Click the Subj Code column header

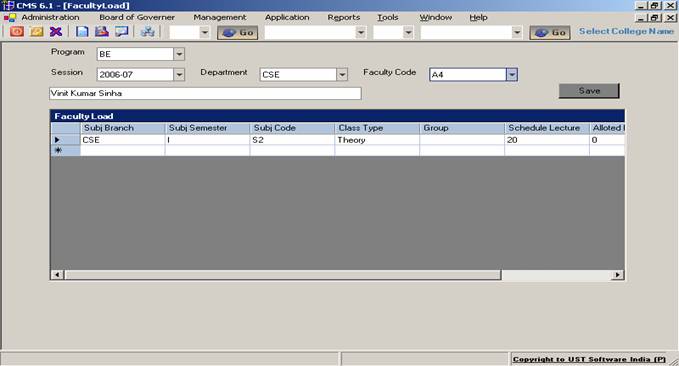pos(292,128)
